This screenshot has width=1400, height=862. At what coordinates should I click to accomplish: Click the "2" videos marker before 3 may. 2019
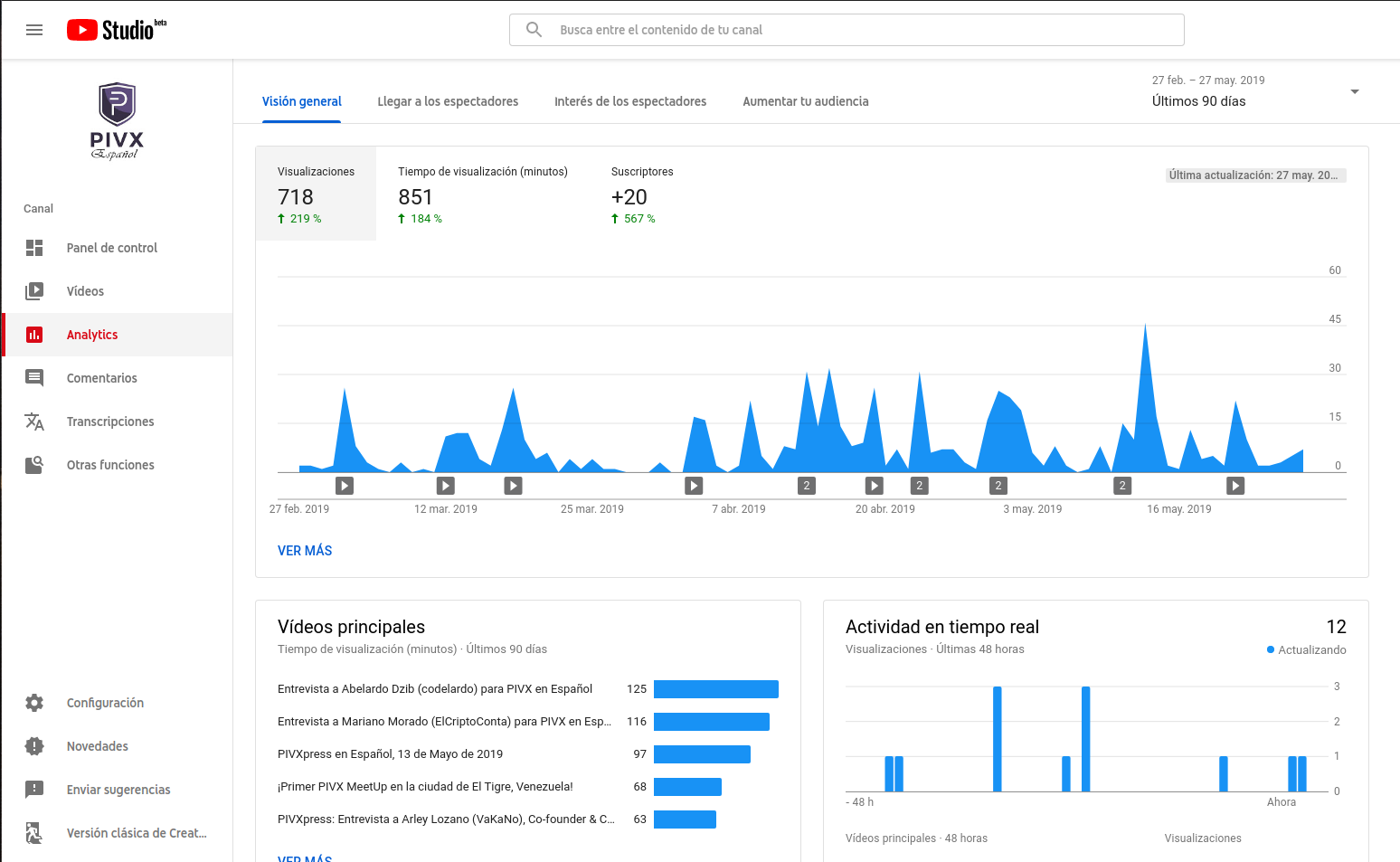point(998,486)
